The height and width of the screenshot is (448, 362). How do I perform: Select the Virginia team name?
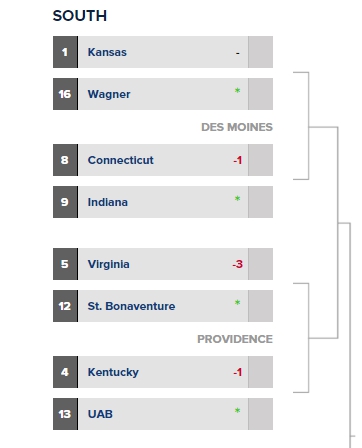[x=108, y=264]
